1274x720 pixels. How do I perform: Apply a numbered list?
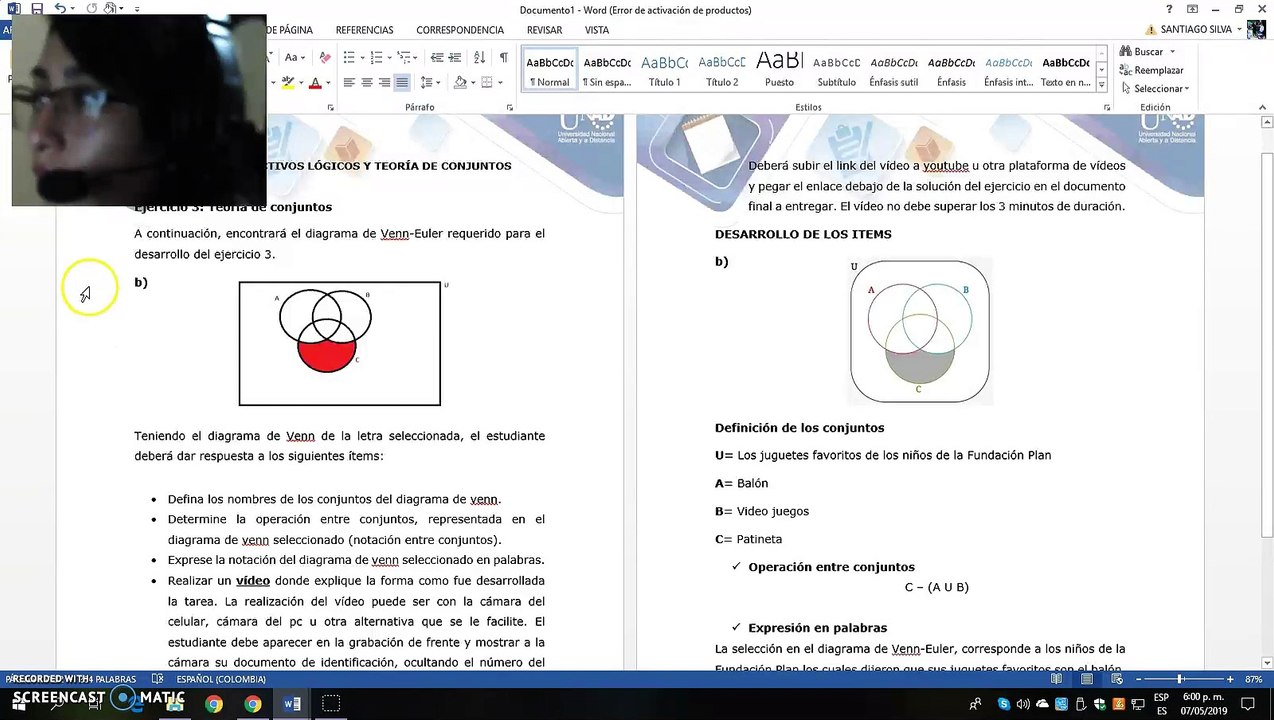[x=376, y=57]
